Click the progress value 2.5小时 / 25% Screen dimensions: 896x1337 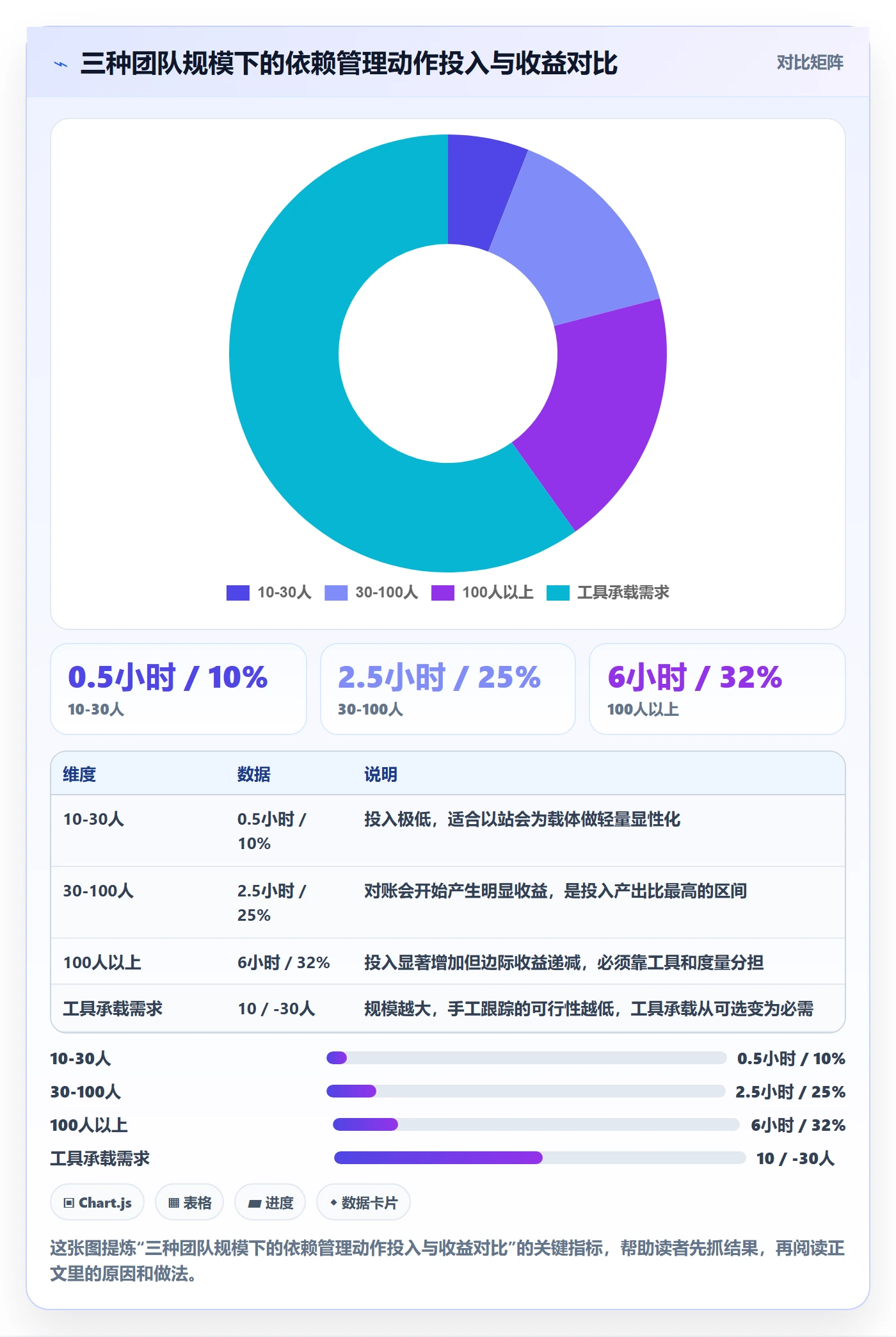click(x=790, y=1092)
